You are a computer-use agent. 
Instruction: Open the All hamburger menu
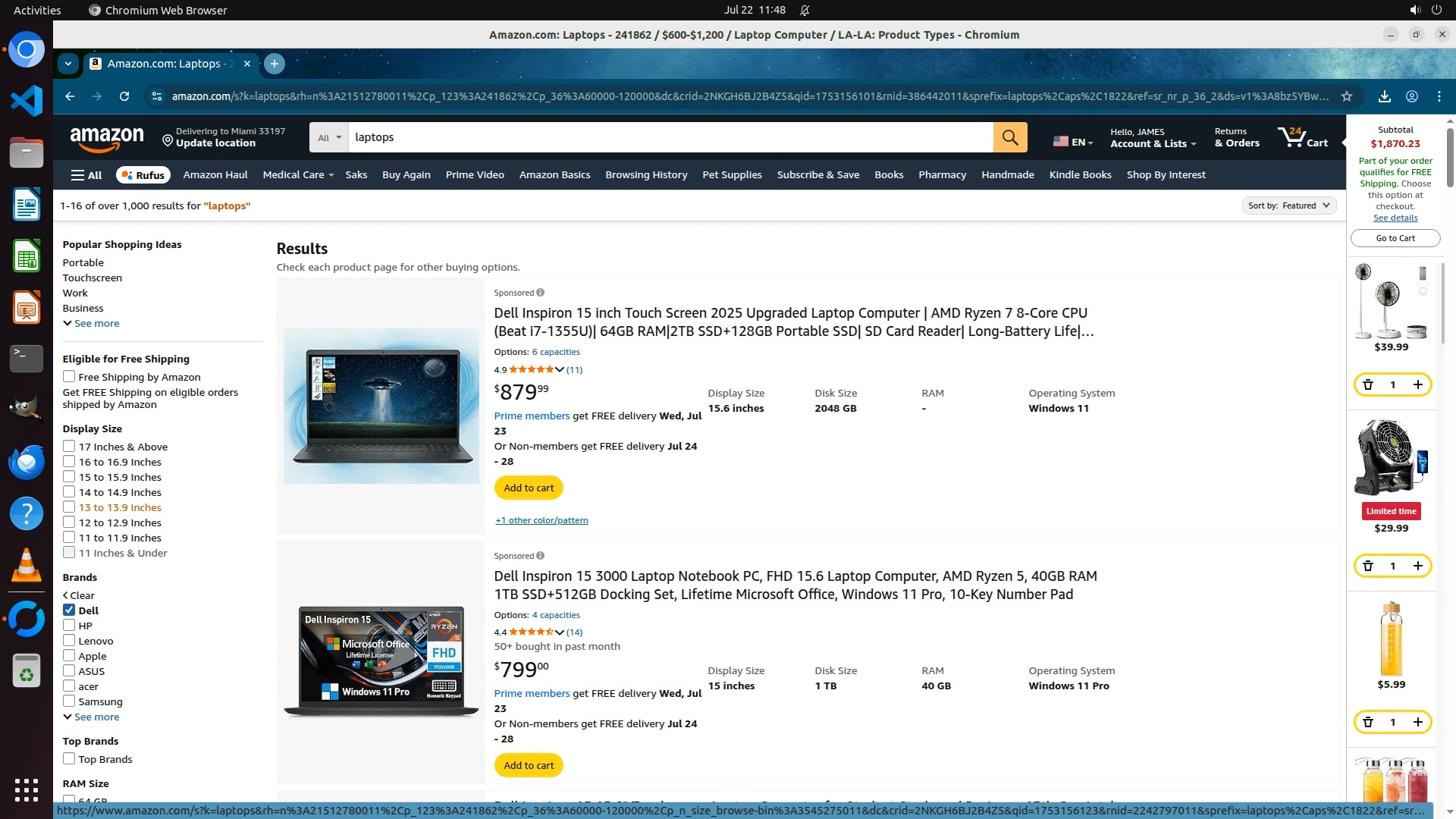[x=86, y=175]
